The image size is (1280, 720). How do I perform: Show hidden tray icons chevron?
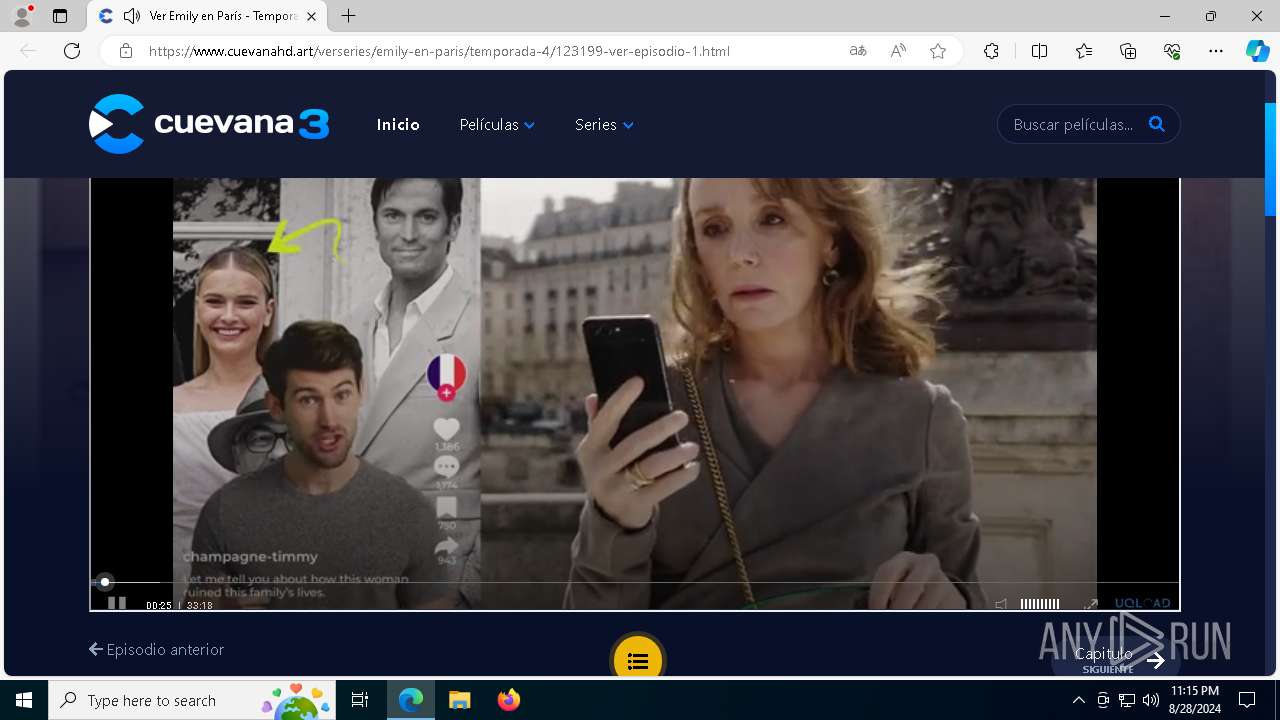tap(1078, 700)
